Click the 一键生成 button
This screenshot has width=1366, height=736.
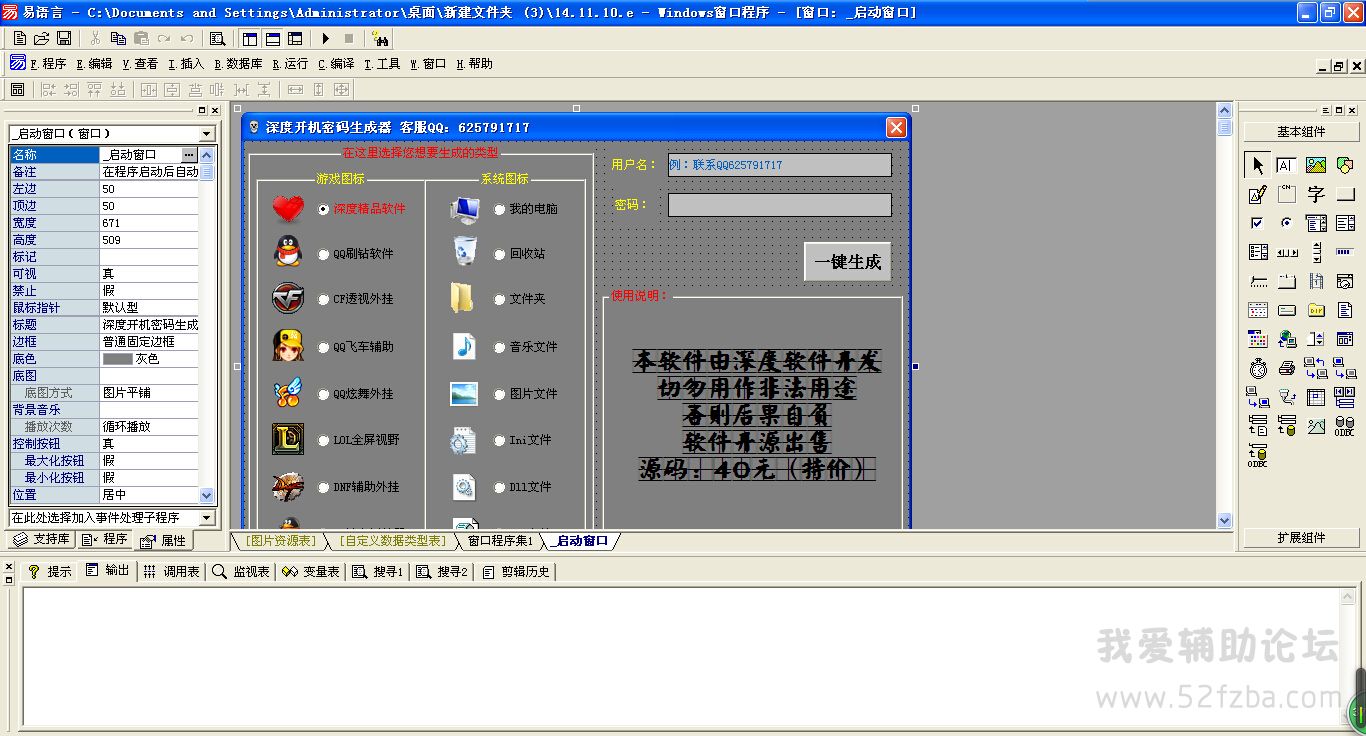tap(847, 262)
